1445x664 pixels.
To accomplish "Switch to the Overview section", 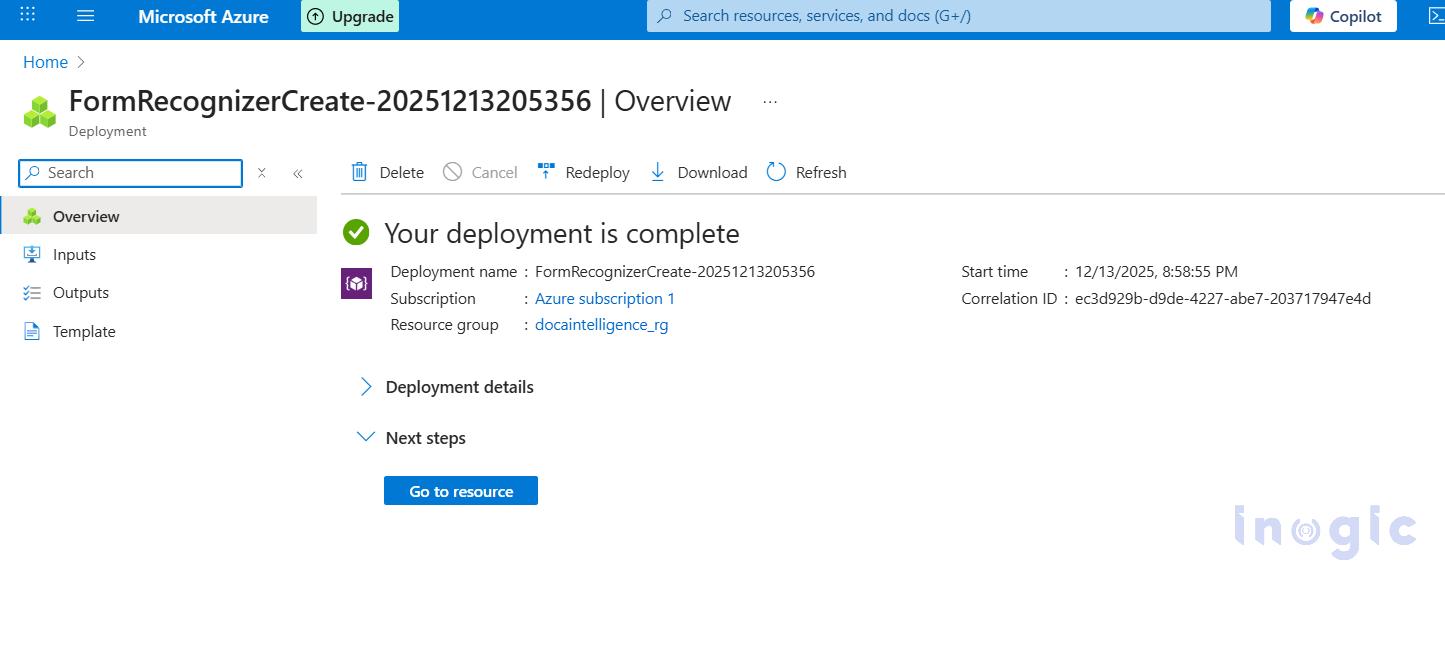I will point(86,216).
